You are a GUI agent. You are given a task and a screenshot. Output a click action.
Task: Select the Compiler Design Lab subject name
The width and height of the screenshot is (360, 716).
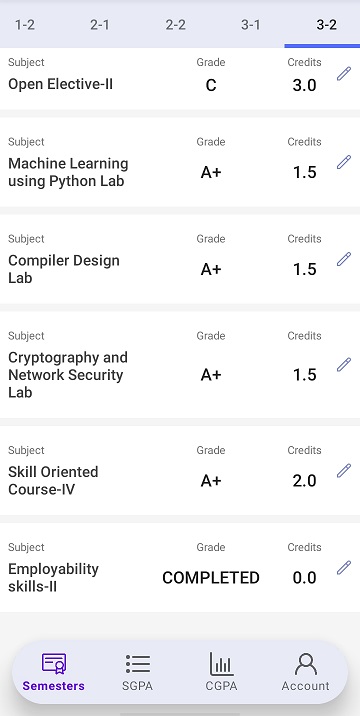[x=64, y=269]
